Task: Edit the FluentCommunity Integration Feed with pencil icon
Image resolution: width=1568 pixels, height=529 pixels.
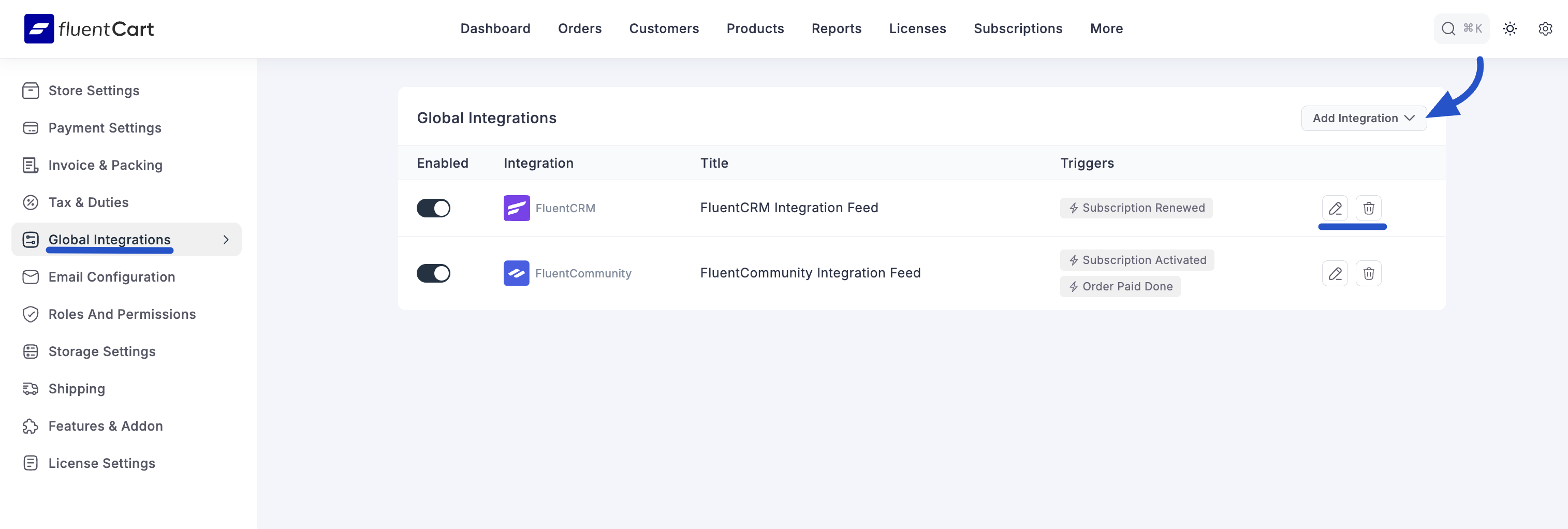Action: click(1336, 273)
